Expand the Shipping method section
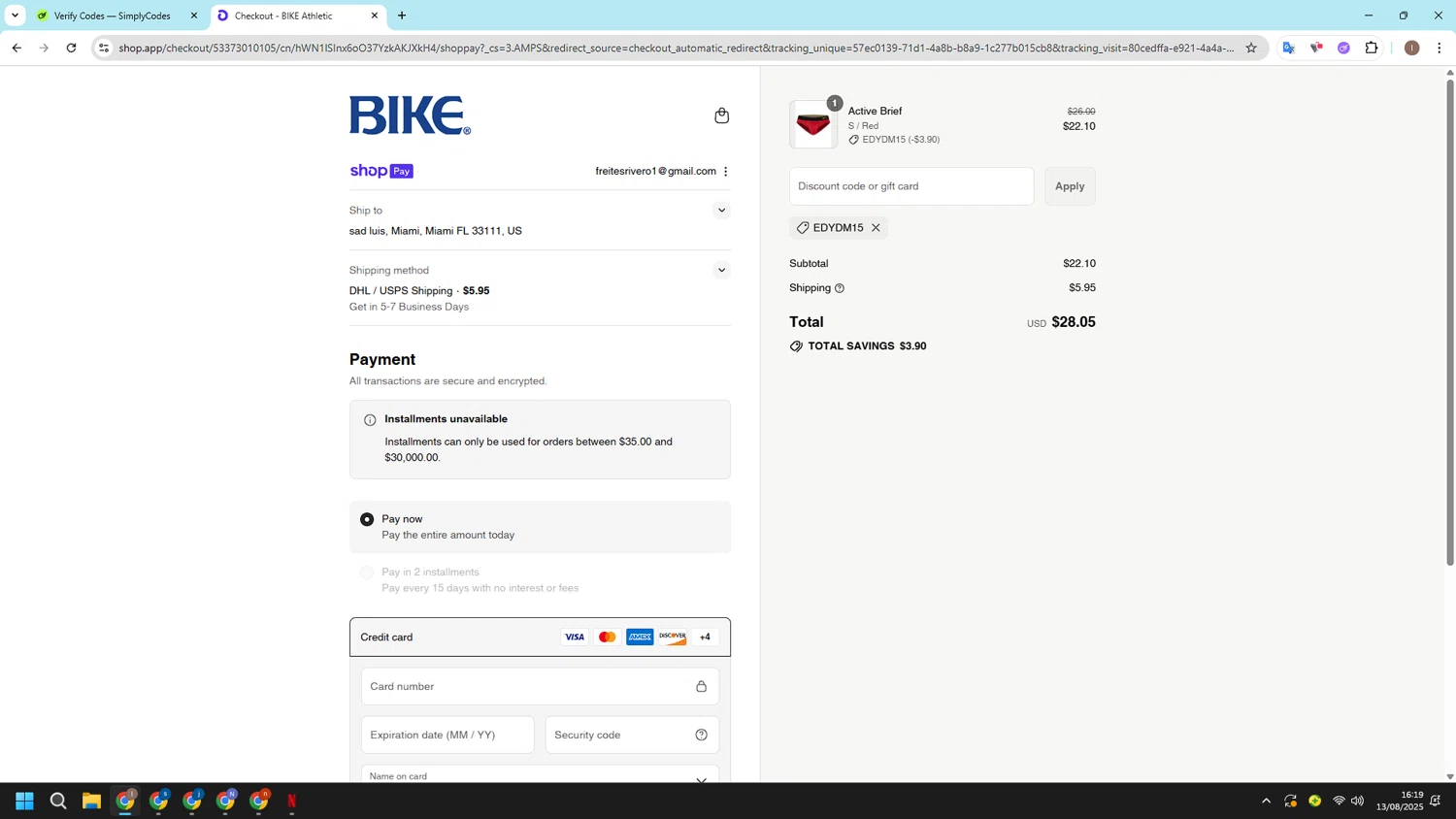The image size is (1456, 819). pyautogui.click(x=721, y=271)
